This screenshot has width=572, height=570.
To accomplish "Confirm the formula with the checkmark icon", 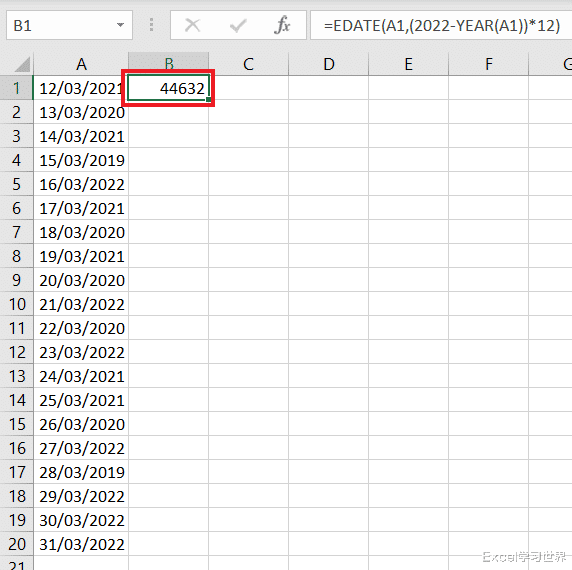I will click(238, 26).
